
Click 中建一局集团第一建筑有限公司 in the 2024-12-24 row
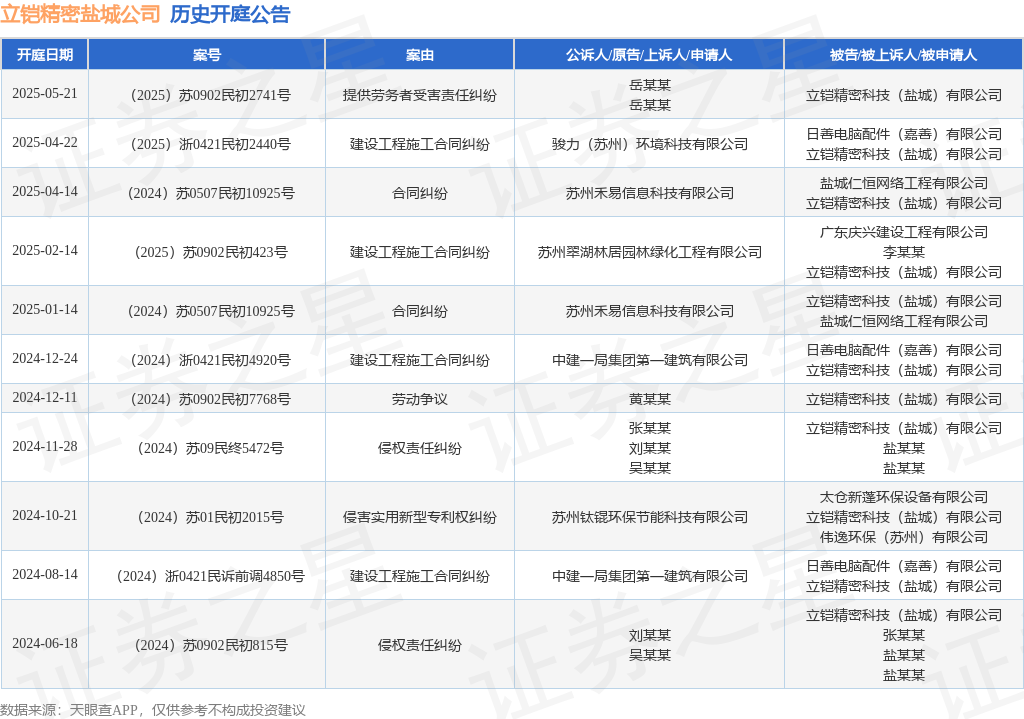click(x=649, y=360)
